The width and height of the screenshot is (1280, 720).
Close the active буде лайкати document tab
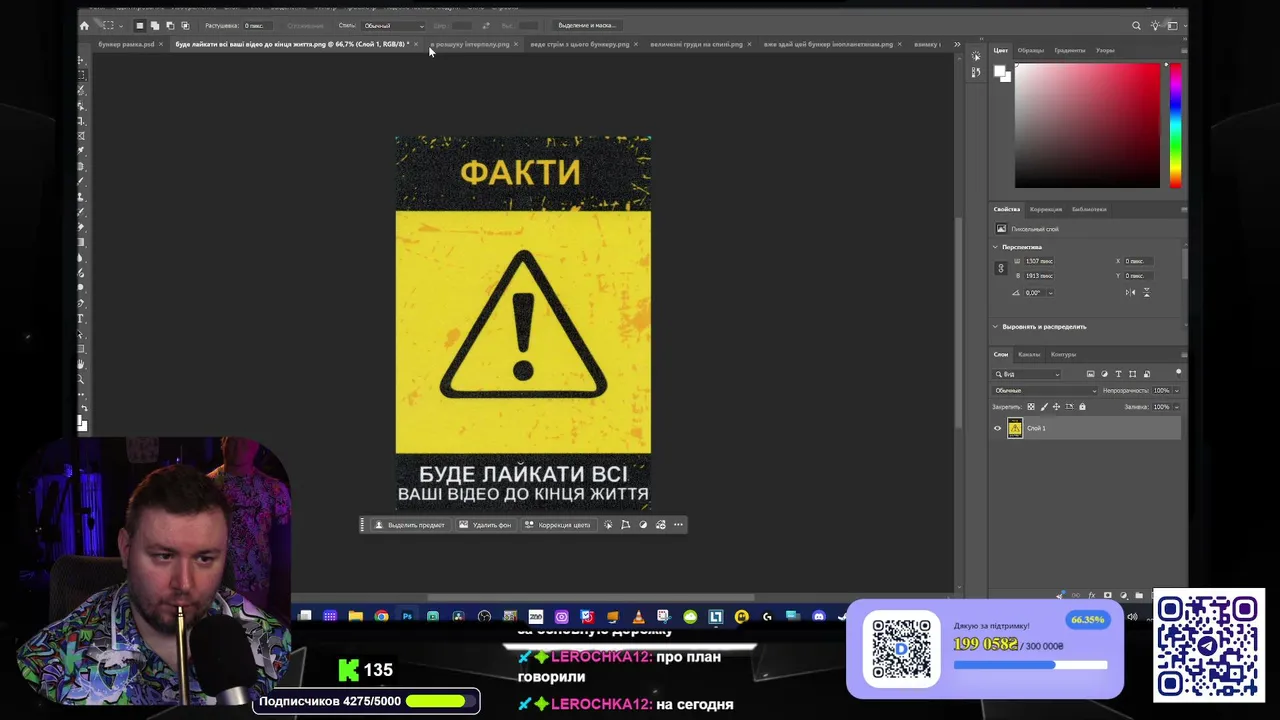[416, 44]
